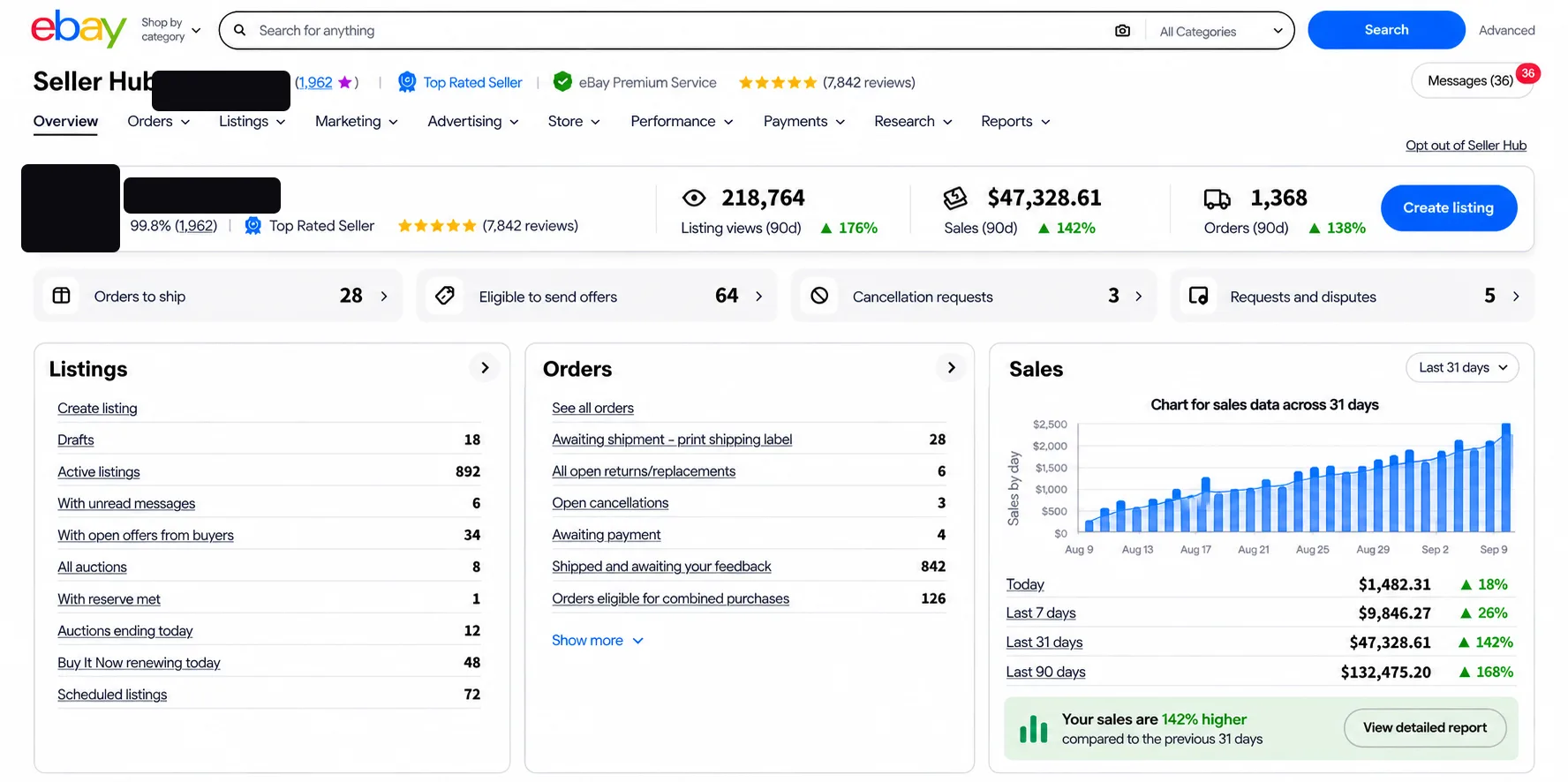Screen dimensions: 1568x782
Task: Click the camera image search icon
Action: (1122, 31)
